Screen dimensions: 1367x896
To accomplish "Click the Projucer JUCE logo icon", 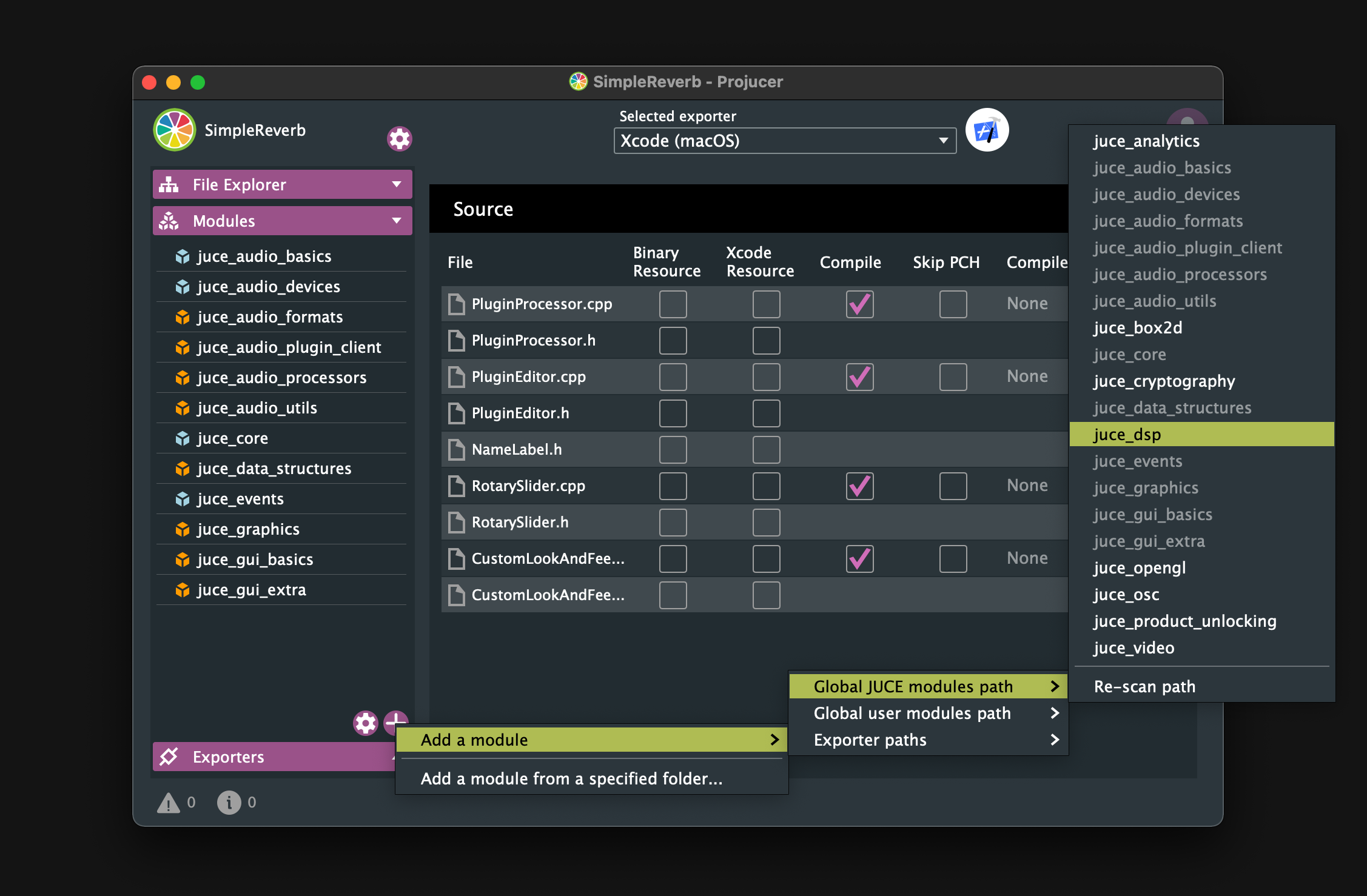I will click(175, 130).
